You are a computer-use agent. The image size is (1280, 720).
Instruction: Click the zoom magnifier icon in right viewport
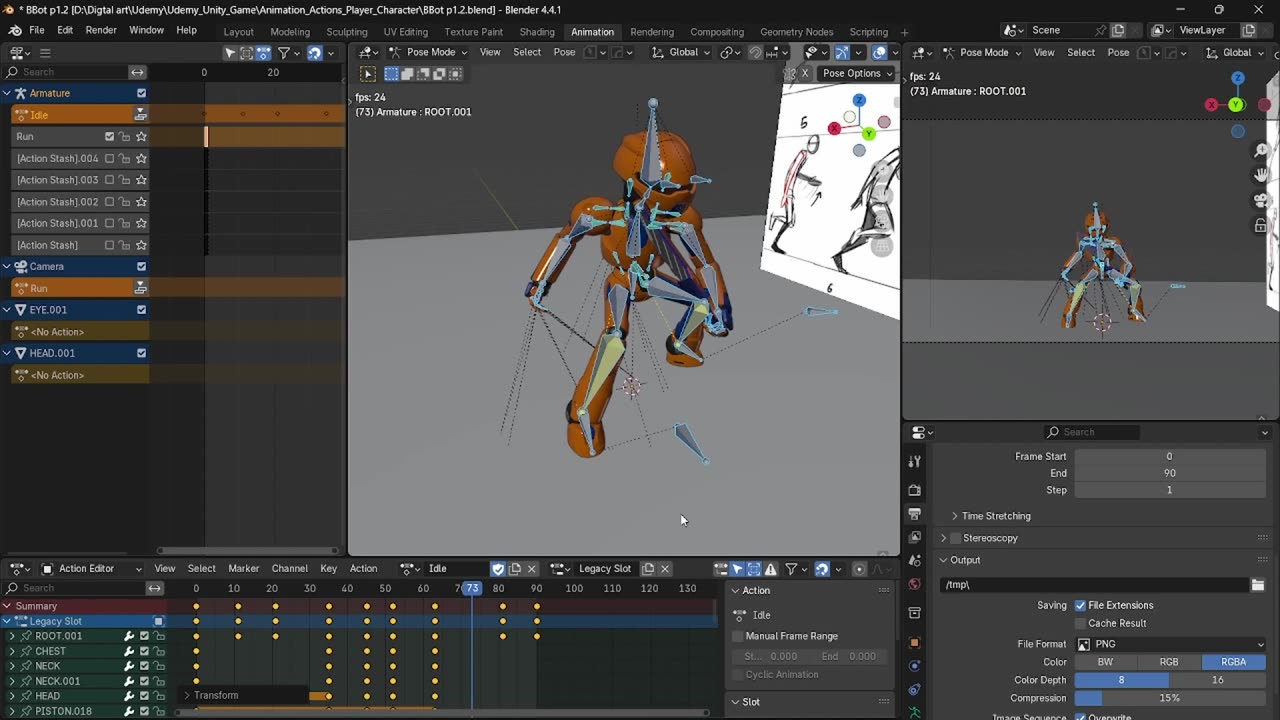[1262, 151]
